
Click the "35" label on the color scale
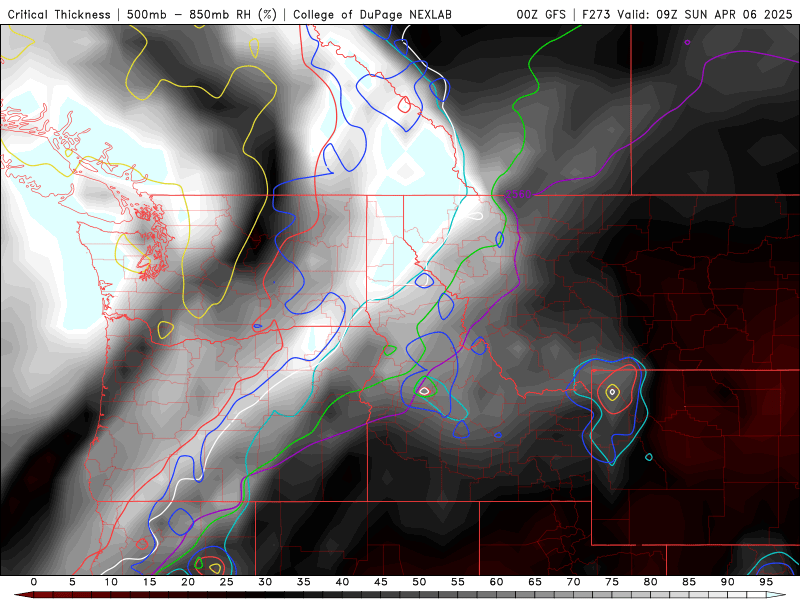[304, 582]
